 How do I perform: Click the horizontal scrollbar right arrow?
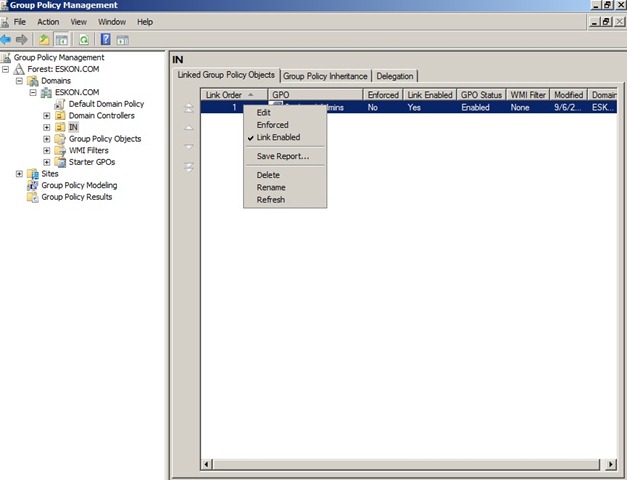[611, 464]
